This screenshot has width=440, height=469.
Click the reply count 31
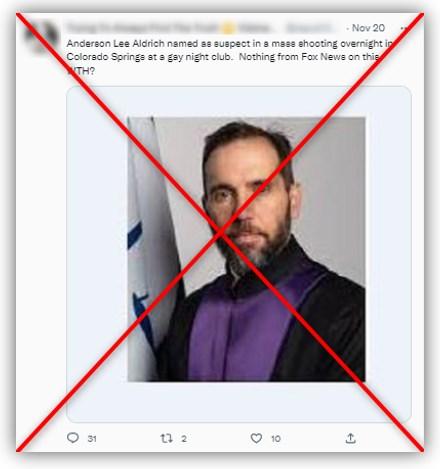92,439
